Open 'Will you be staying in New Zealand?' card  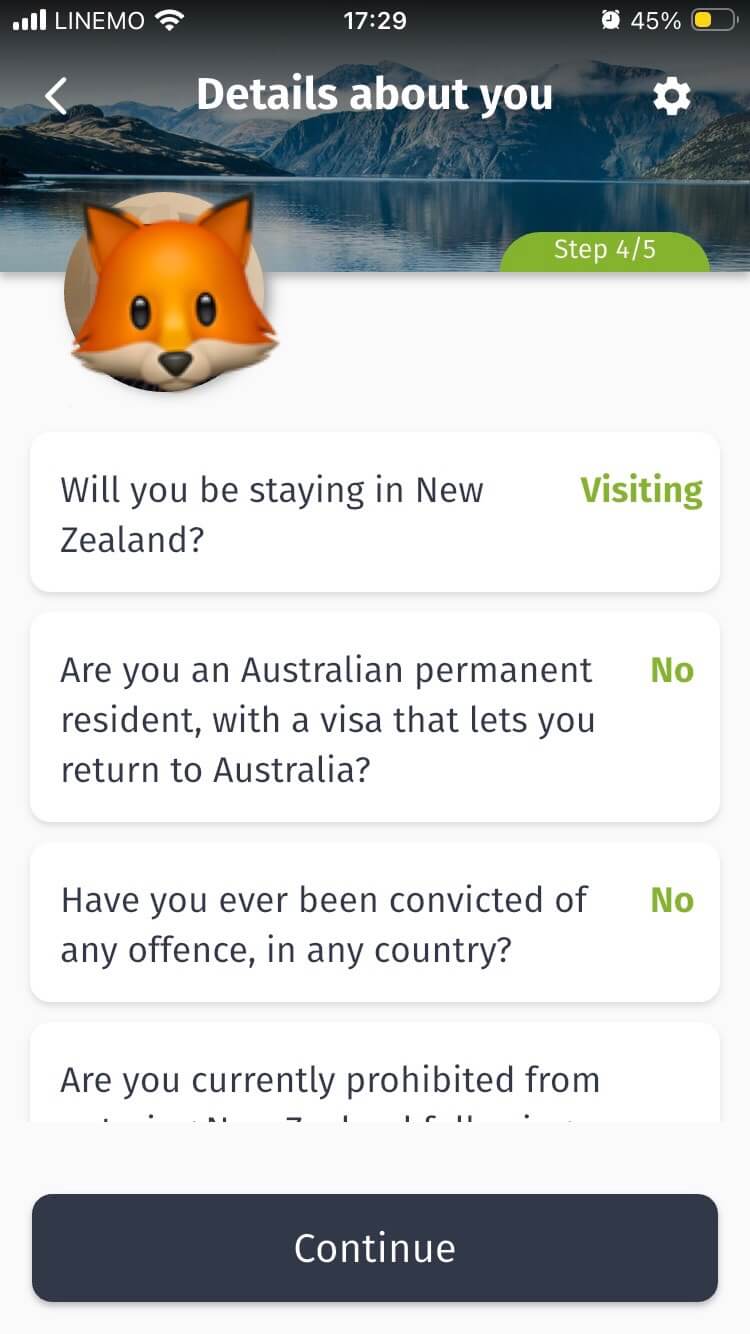(375, 512)
